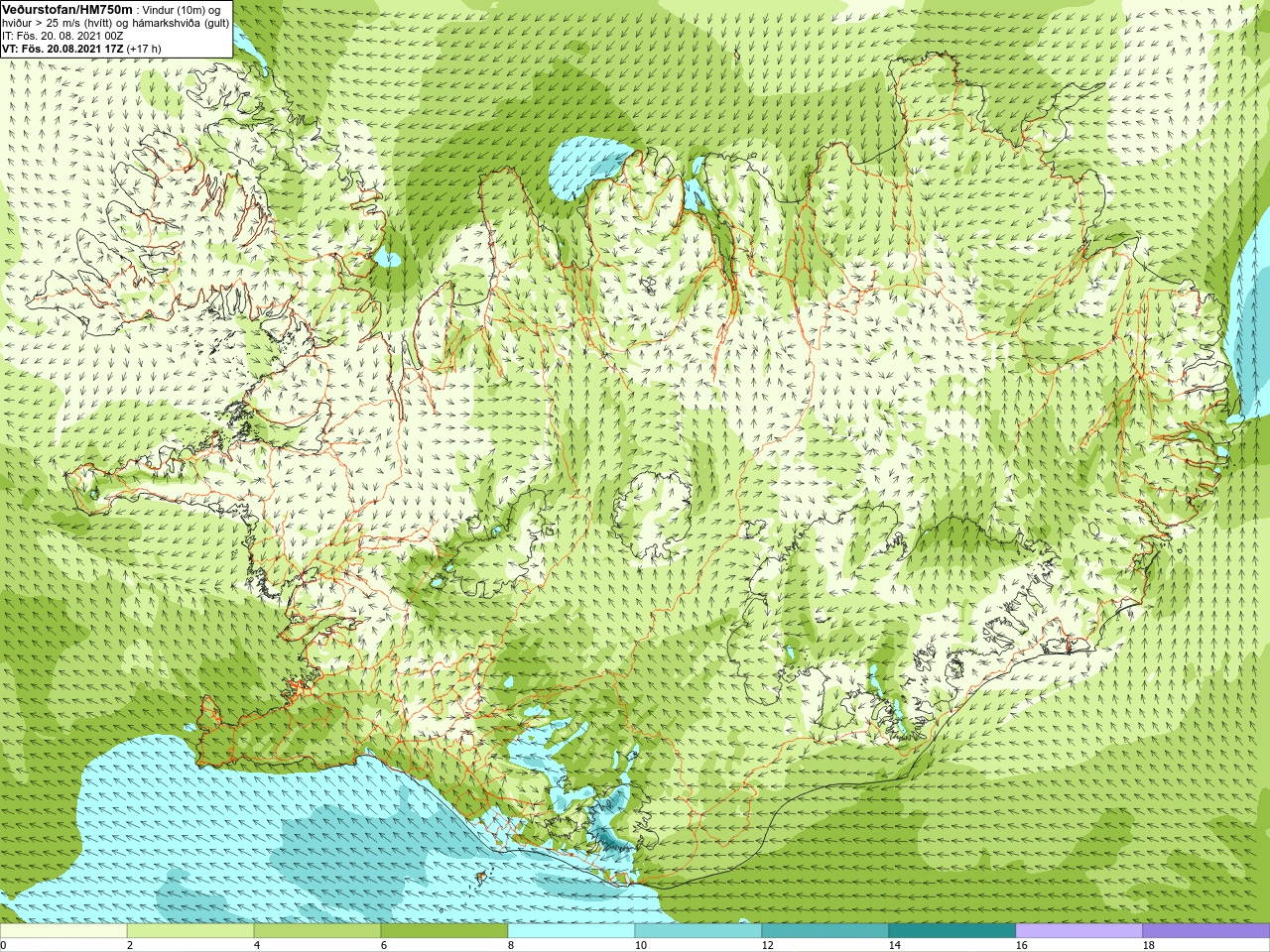Click the 'IT: Fös. 20. 08. 2021 00Z' line
The width and height of the screenshot is (1270, 952).
pos(62,36)
